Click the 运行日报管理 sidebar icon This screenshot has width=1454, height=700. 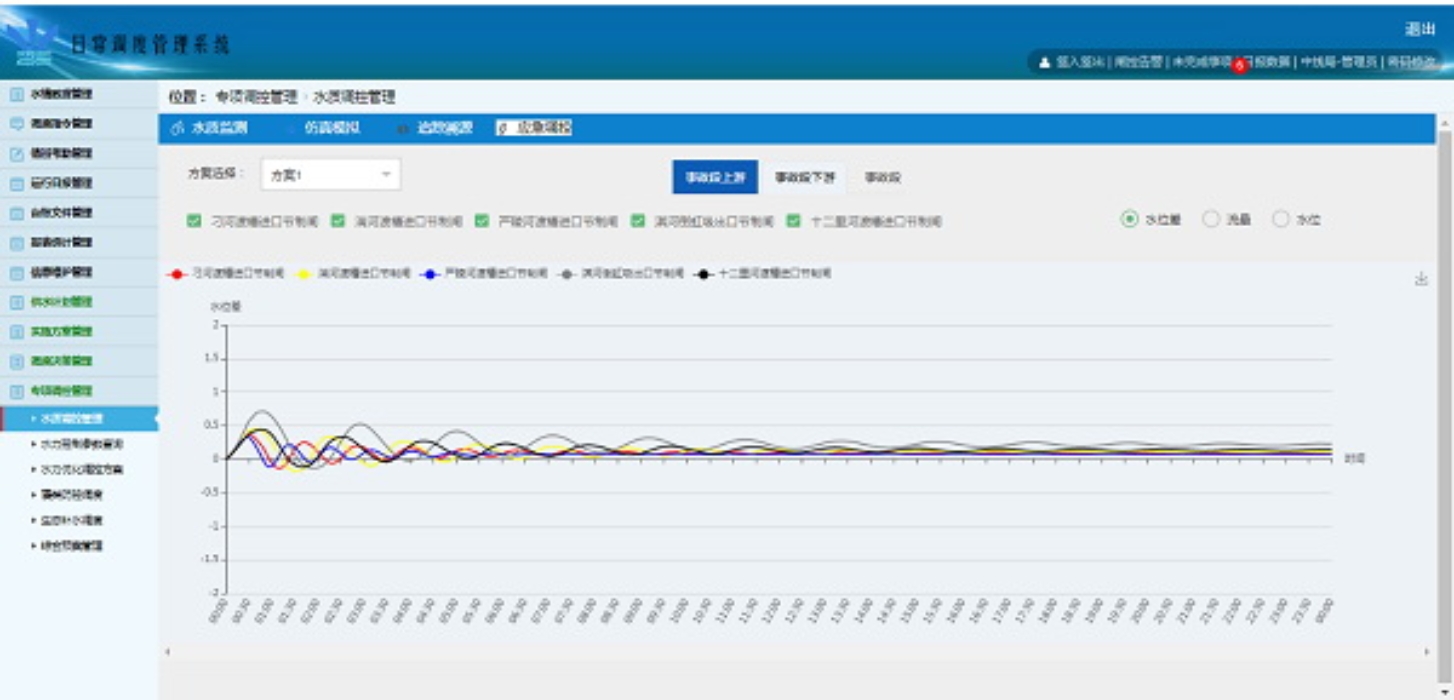(16, 184)
